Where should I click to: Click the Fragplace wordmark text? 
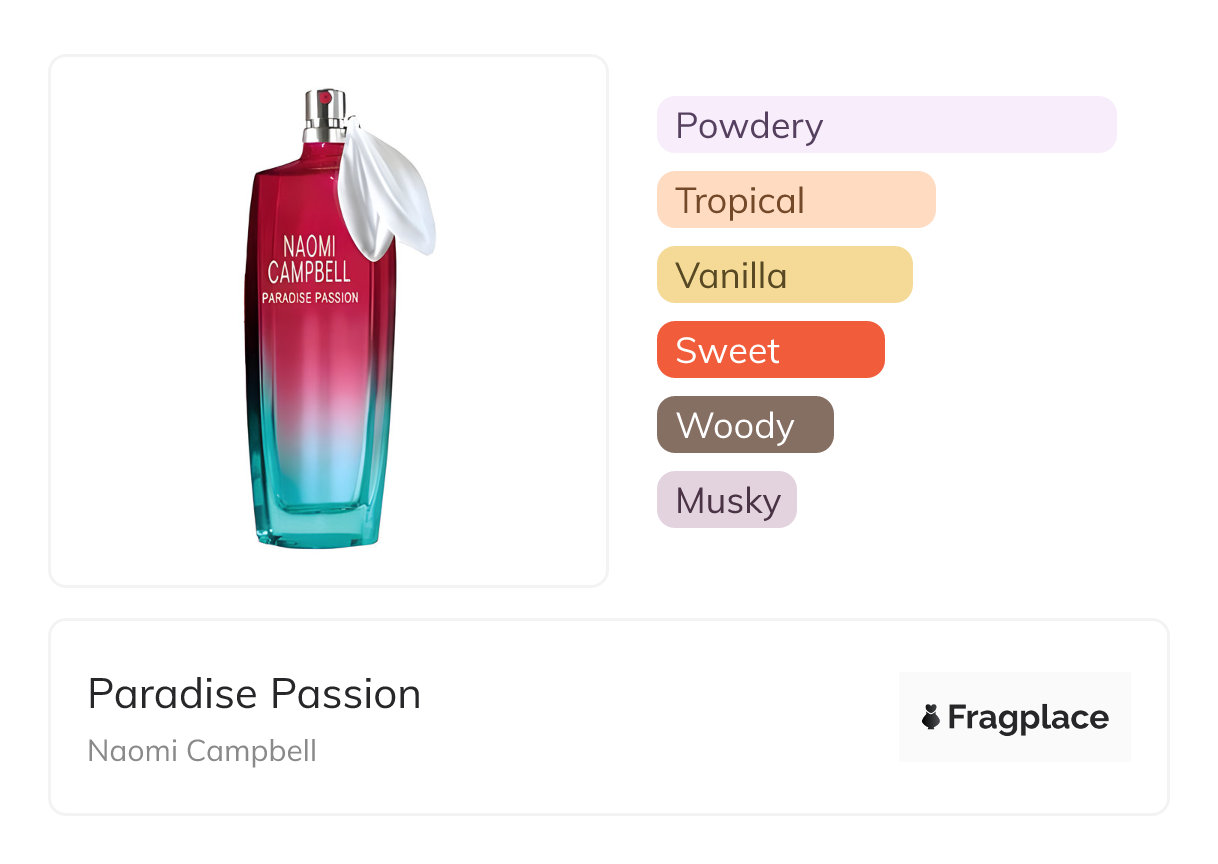[x=1028, y=717]
